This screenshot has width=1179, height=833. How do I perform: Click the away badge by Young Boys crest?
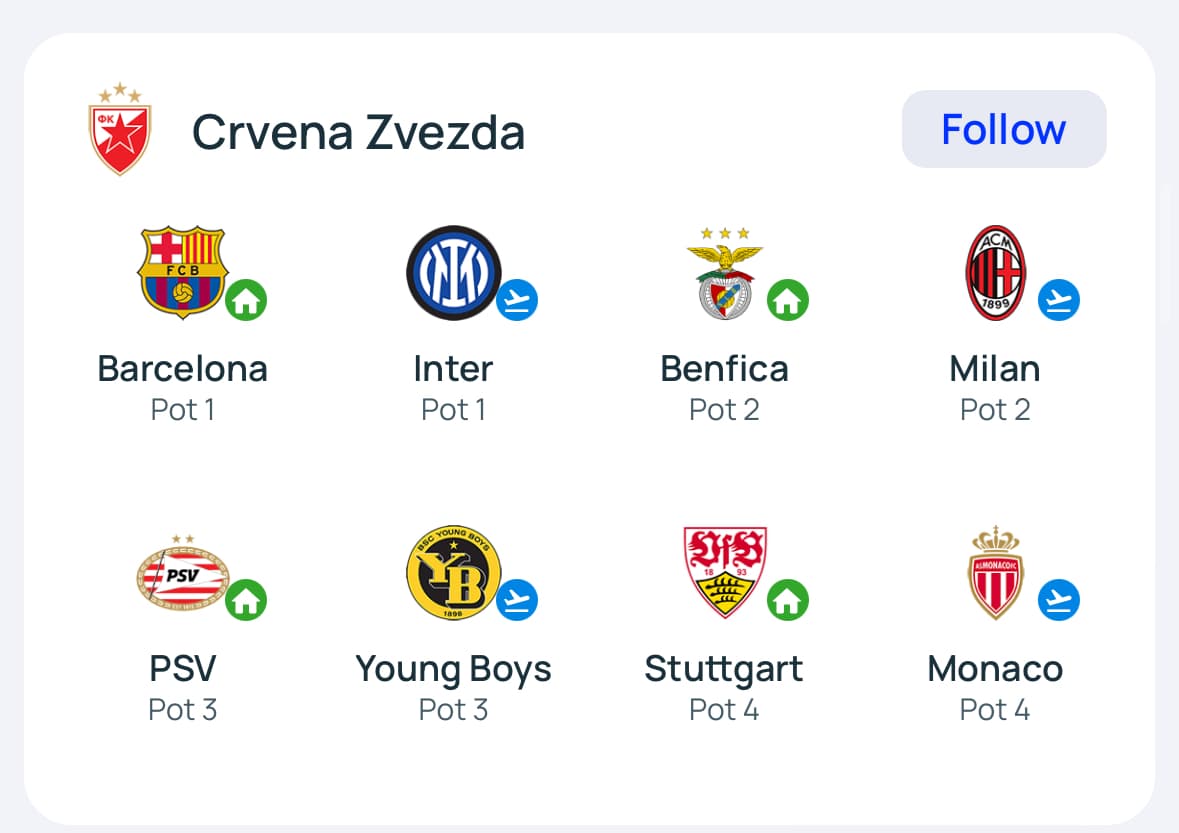[x=517, y=600]
